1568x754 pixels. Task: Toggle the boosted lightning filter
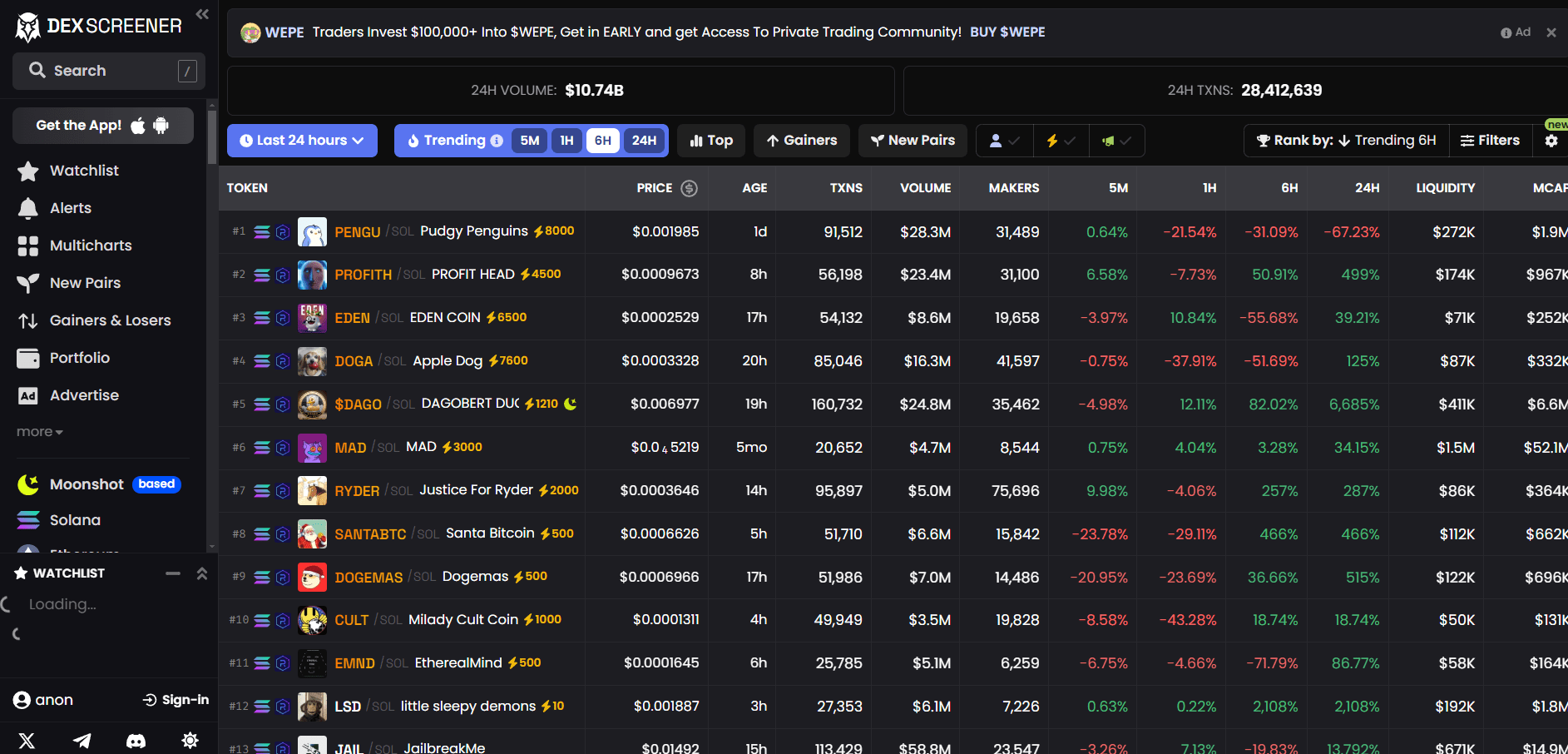click(1061, 141)
